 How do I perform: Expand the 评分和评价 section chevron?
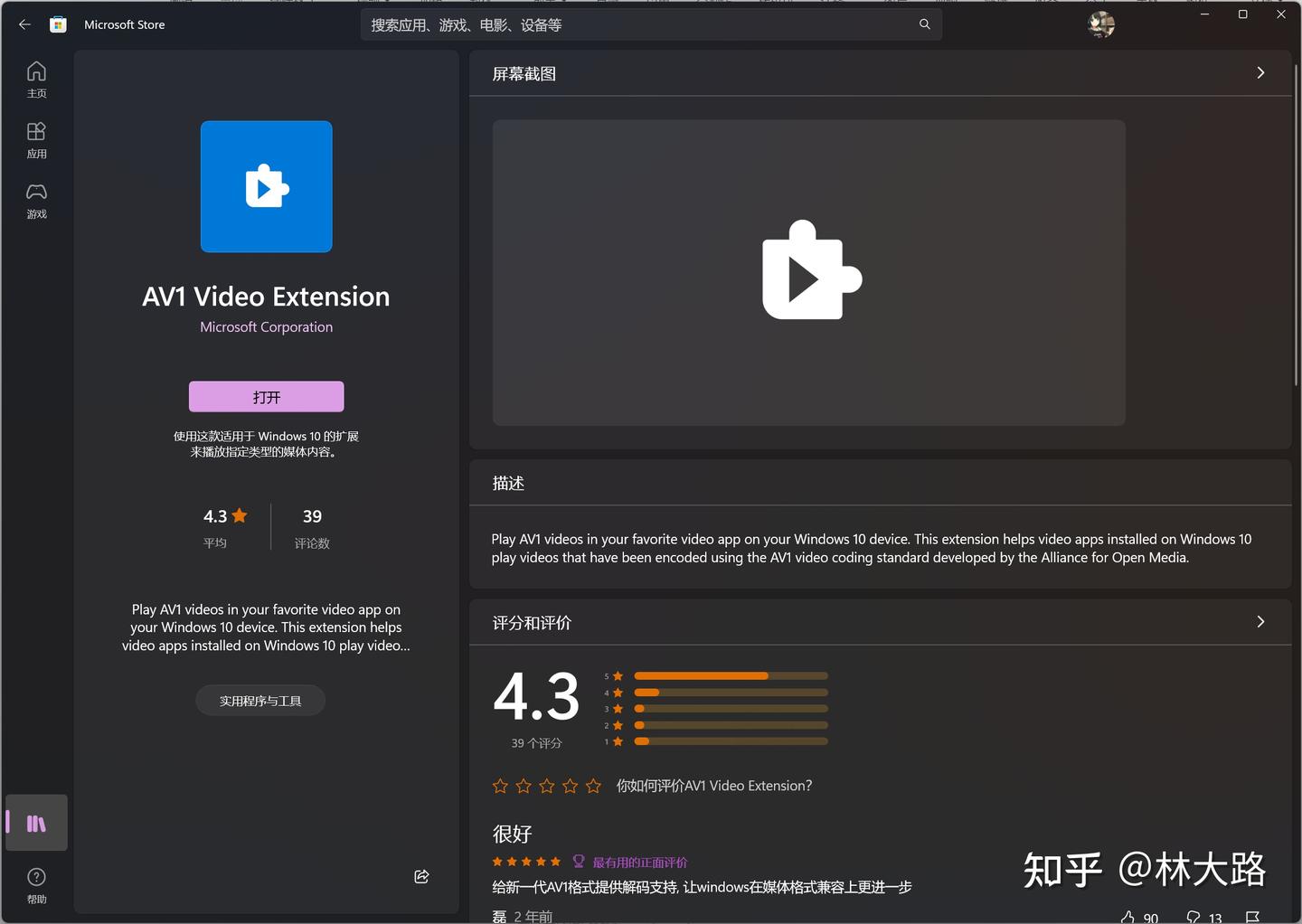click(x=1260, y=621)
